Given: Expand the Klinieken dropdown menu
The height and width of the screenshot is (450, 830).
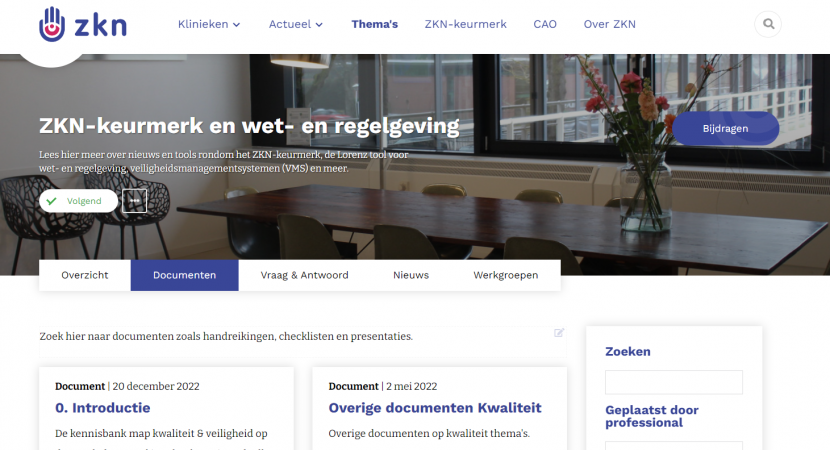Looking at the screenshot, I should point(209,24).
